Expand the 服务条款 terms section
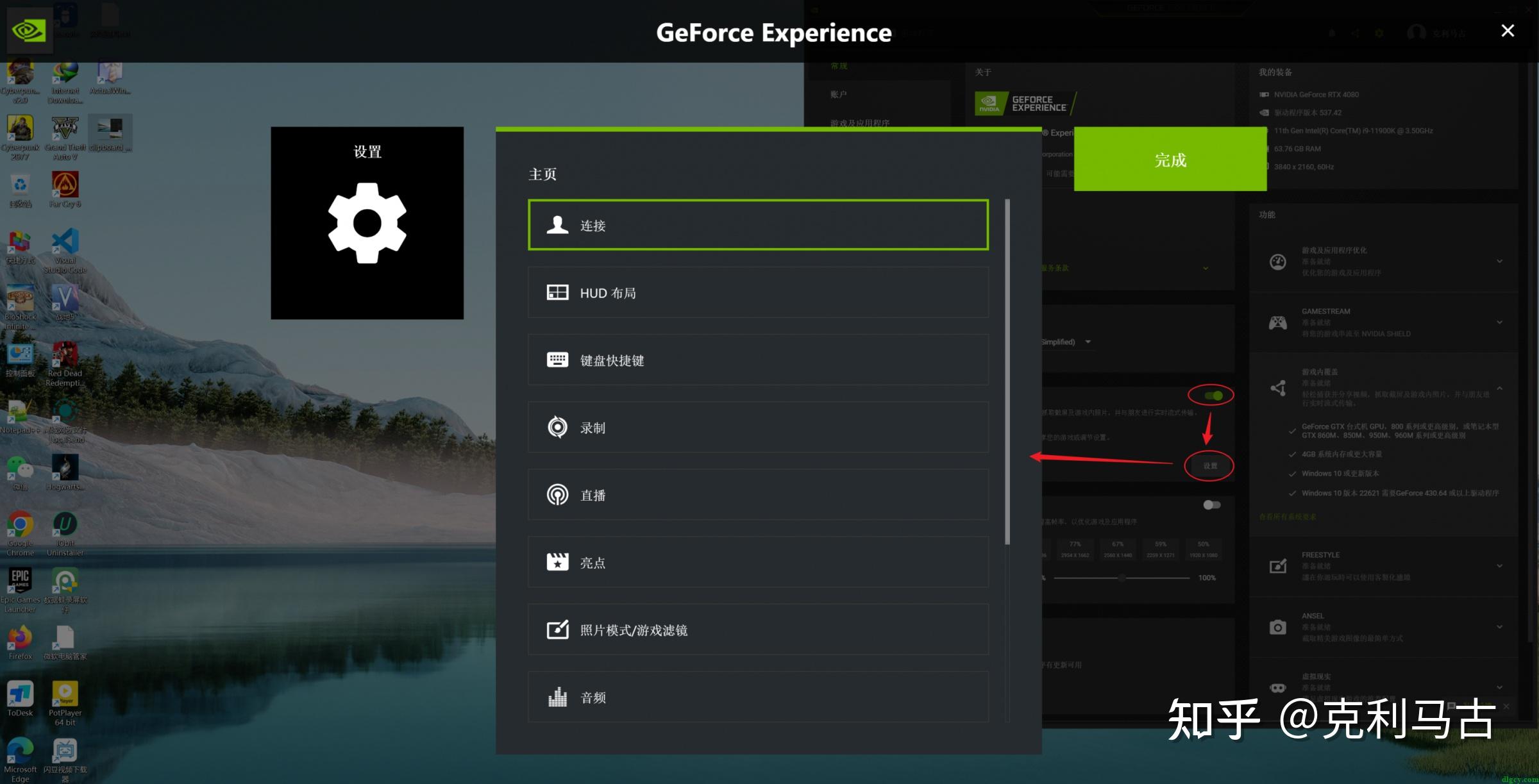 point(1206,268)
